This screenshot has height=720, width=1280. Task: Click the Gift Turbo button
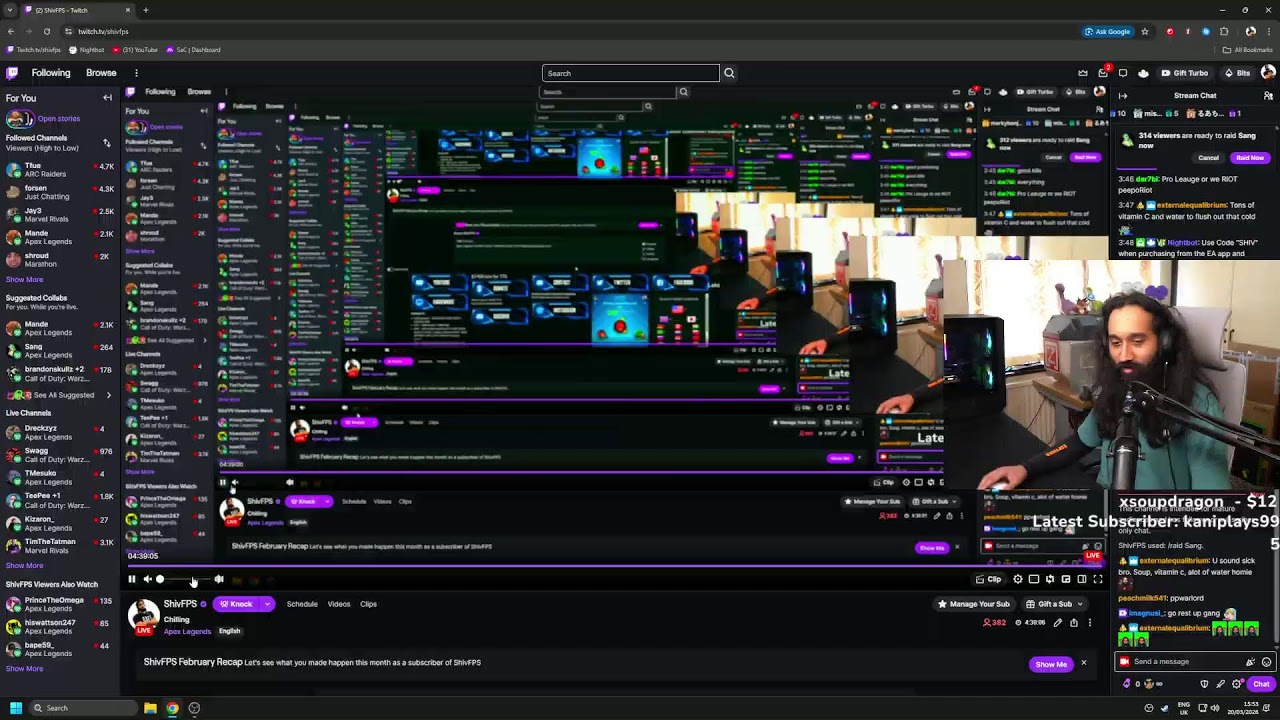tap(1184, 73)
